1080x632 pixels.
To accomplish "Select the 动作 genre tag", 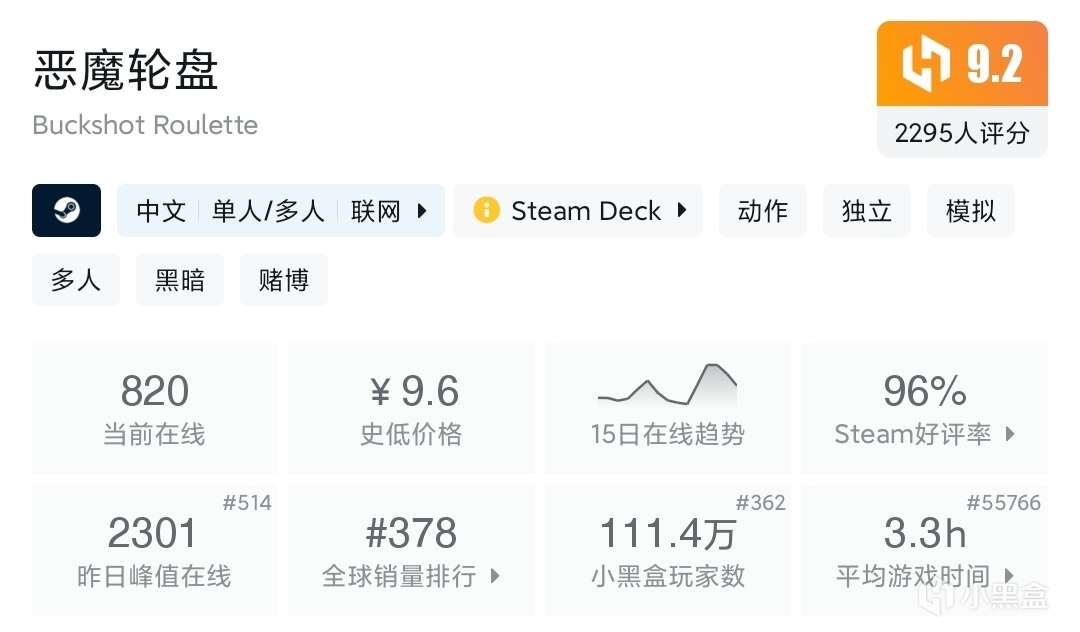I will click(762, 211).
